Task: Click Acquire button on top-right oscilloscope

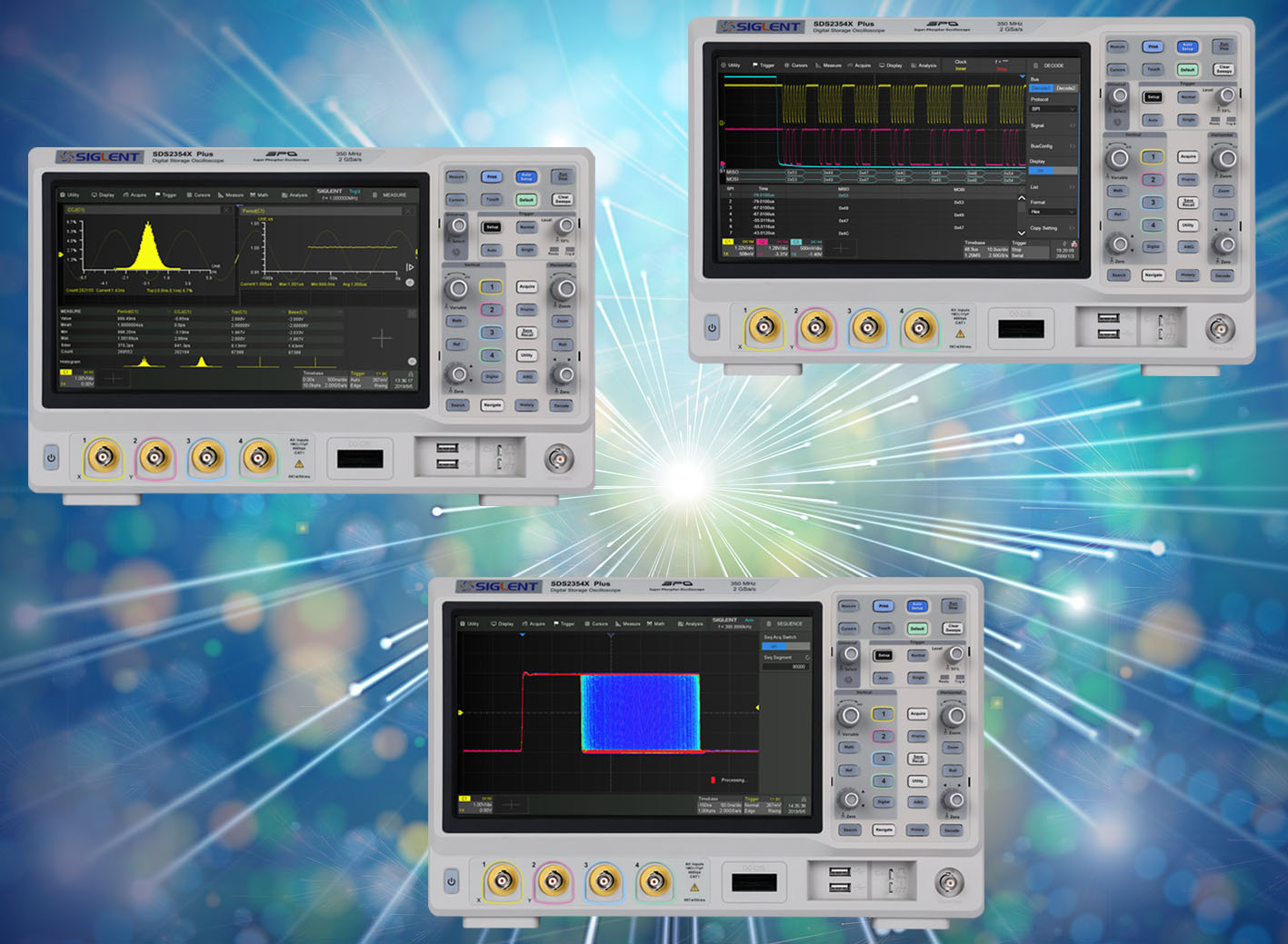Action: coord(1188,157)
